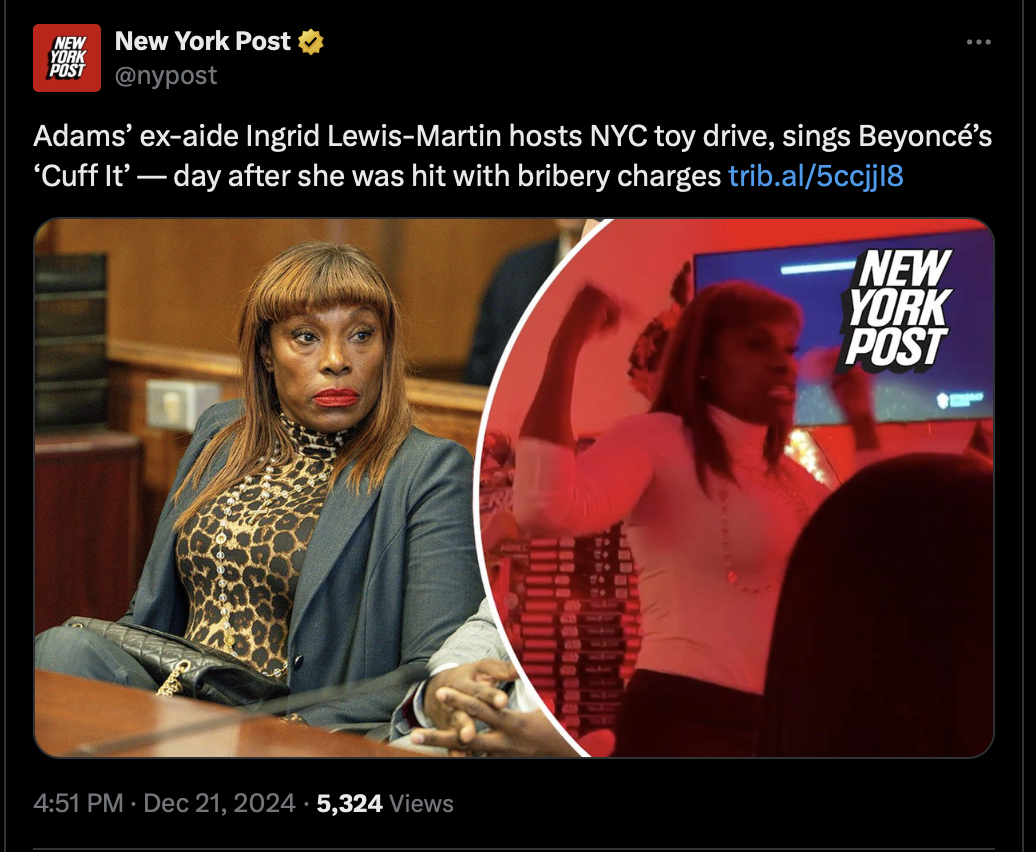Click the word 'Views' beside the count

pyautogui.click(x=422, y=803)
